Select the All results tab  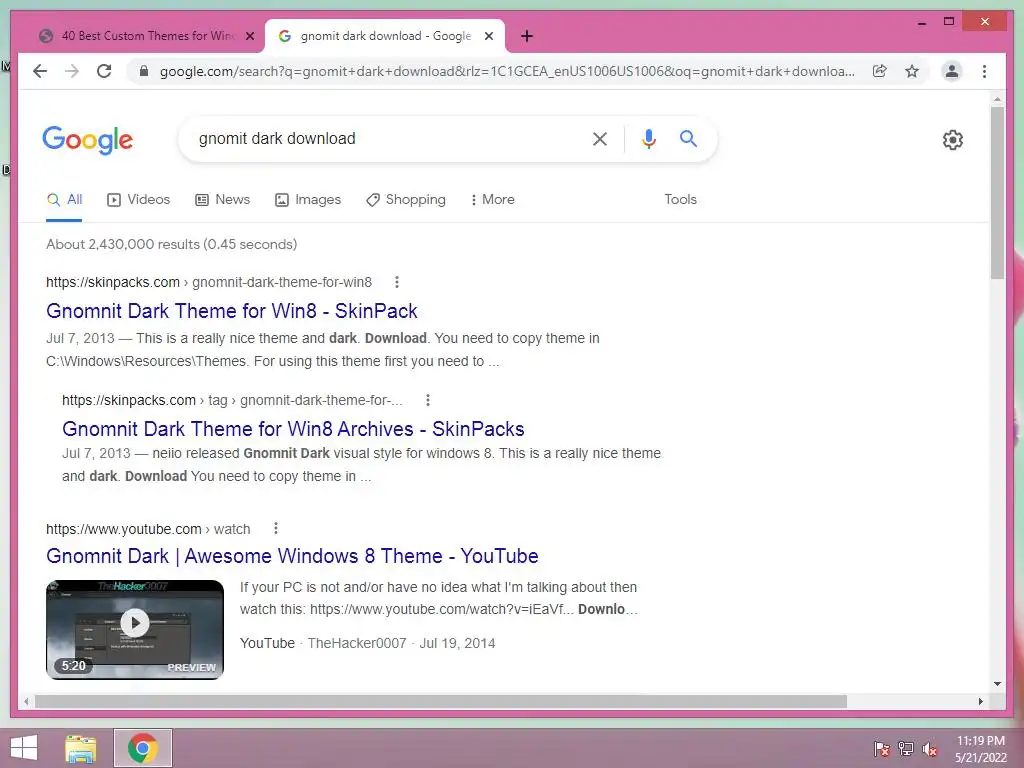[x=64, y=200]
